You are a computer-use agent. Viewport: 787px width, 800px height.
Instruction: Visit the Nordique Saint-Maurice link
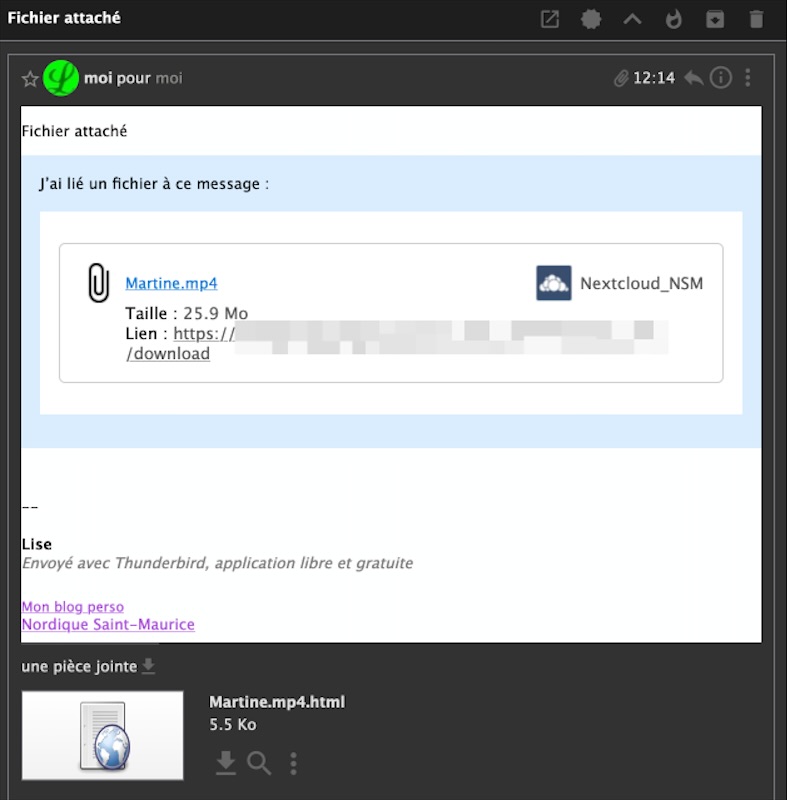tap(108, 625)
